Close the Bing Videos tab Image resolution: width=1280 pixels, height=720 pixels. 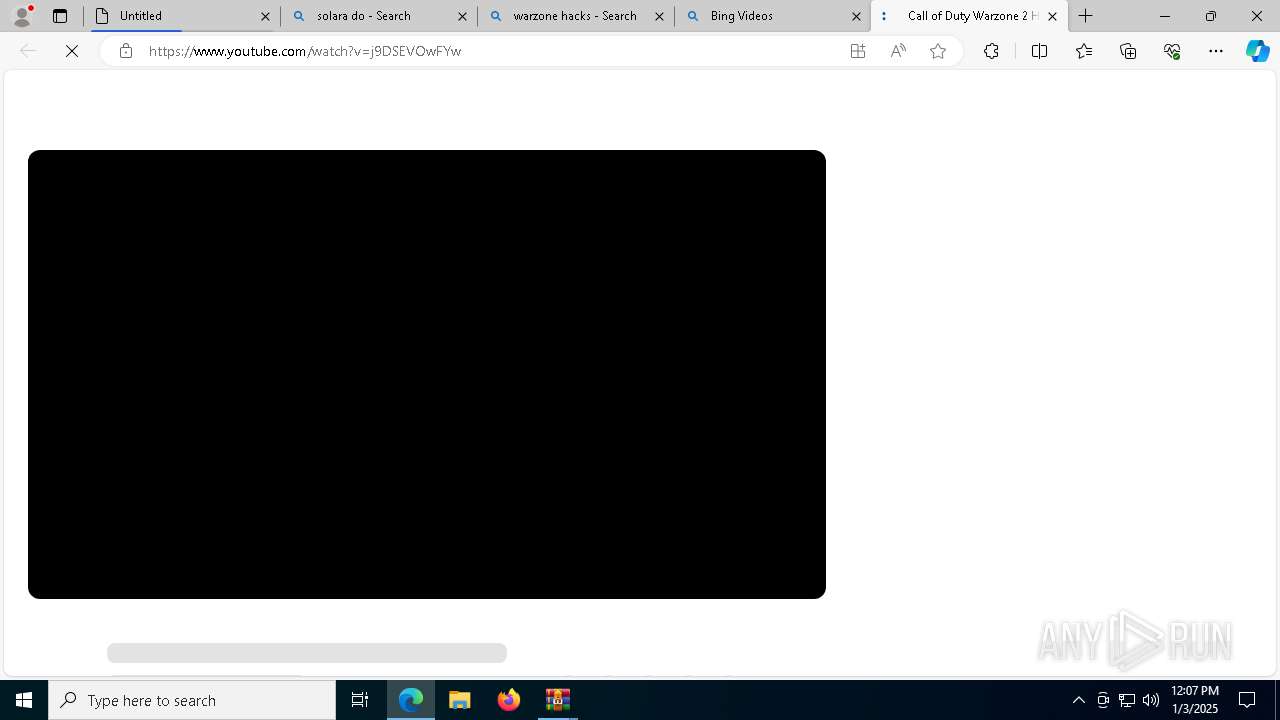(856, 16)
